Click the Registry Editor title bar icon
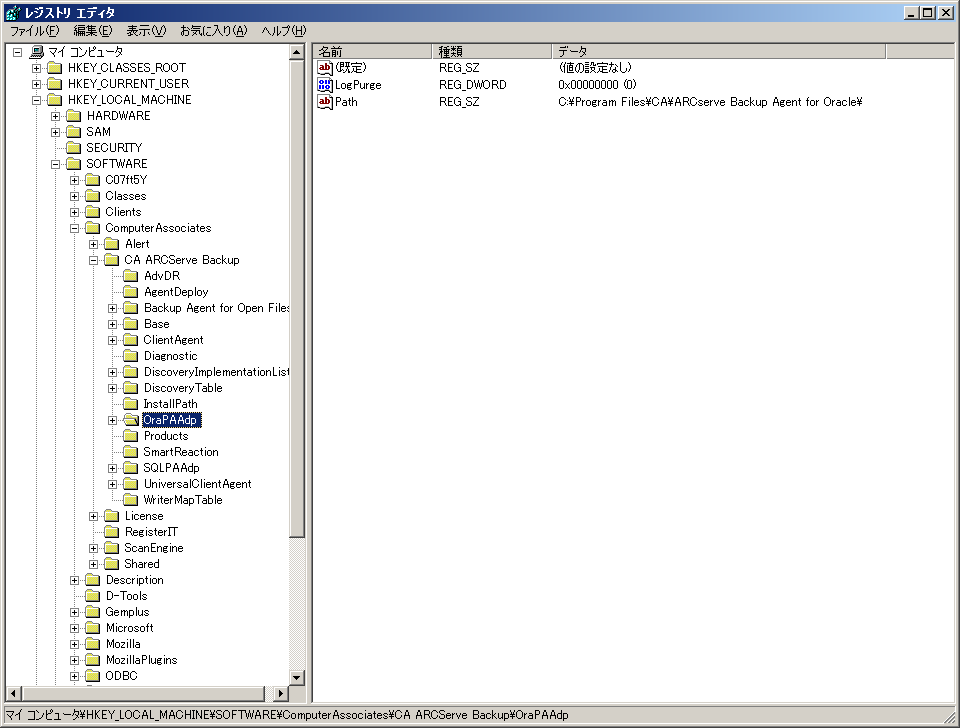 point(13,12)
